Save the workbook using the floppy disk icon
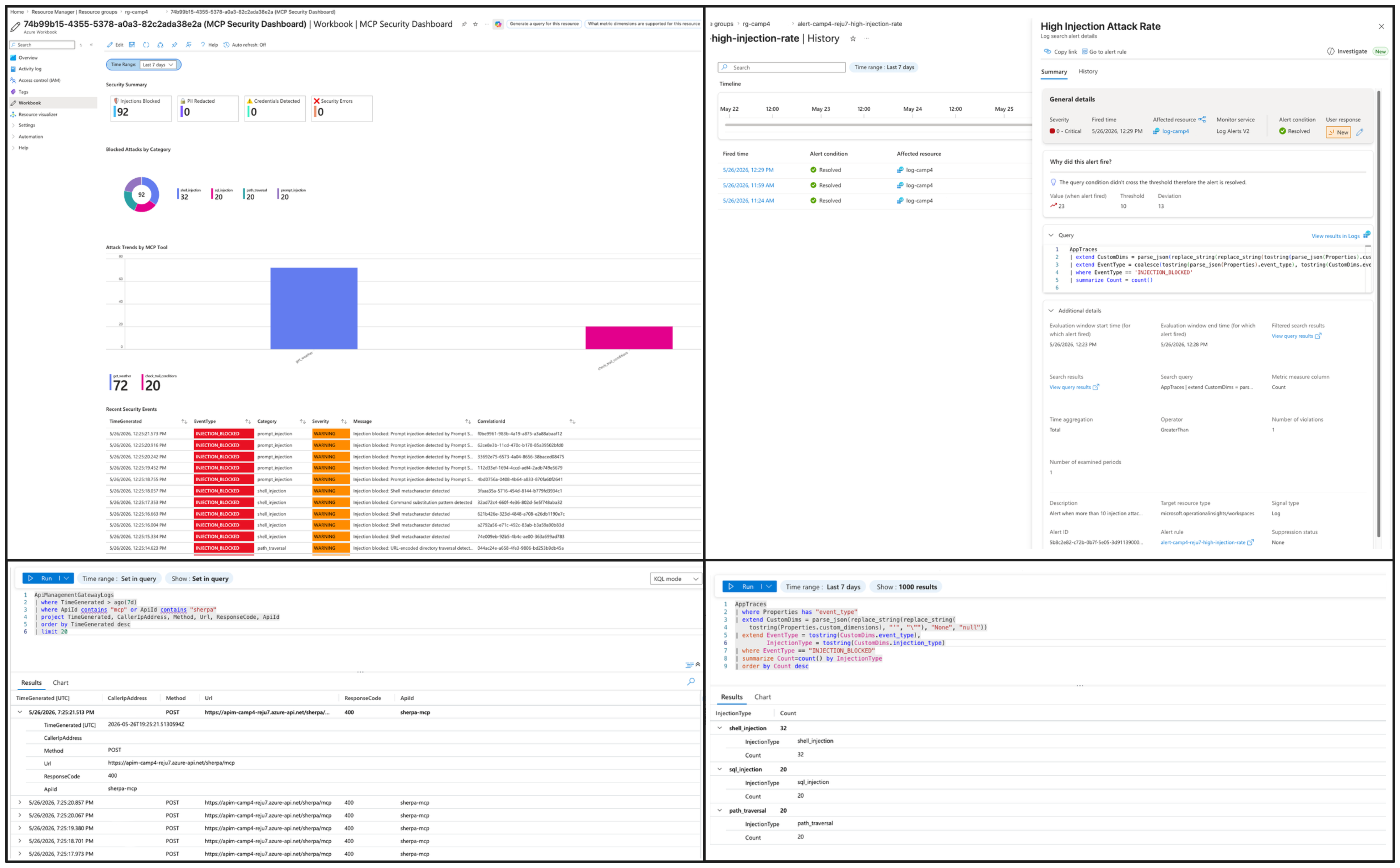 [x=132, y=45]
